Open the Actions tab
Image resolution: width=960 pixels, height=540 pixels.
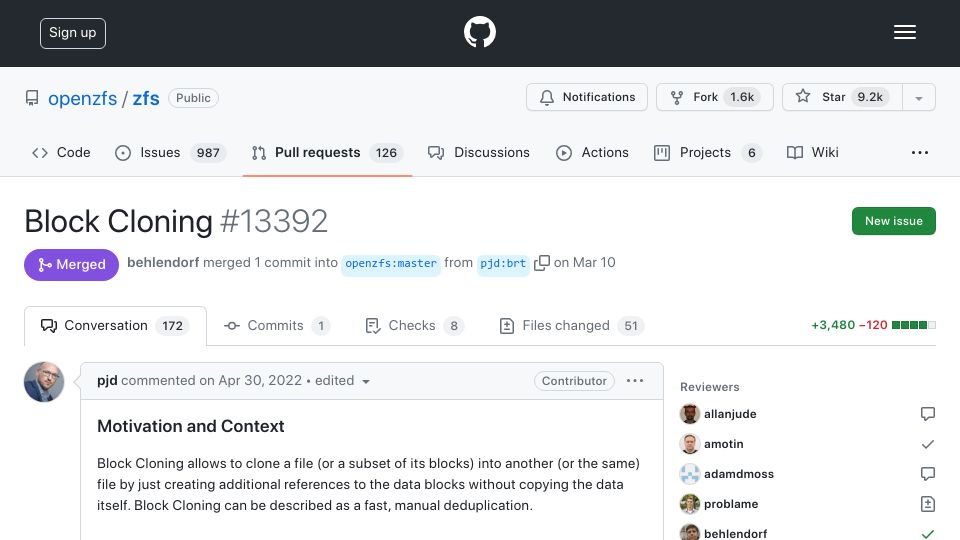592,152
